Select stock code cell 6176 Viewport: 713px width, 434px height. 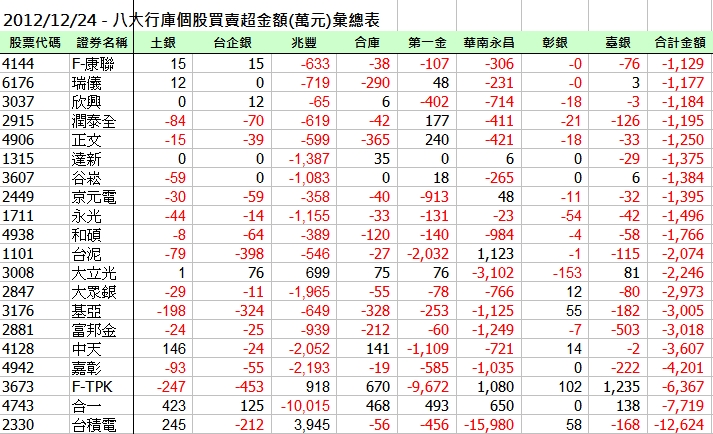point(18,83)
